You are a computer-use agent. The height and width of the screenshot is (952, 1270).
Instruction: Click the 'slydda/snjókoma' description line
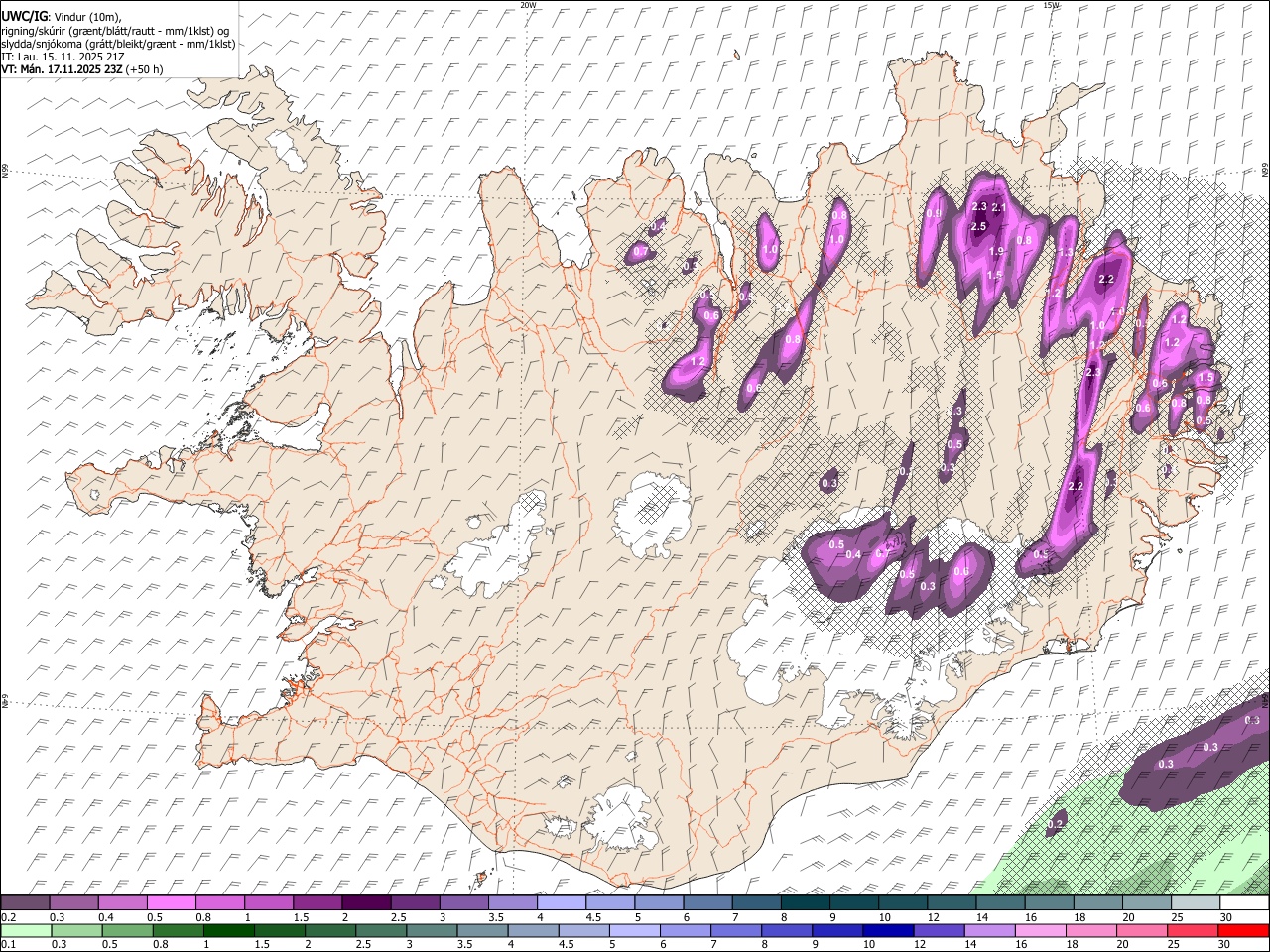(118, 44)
